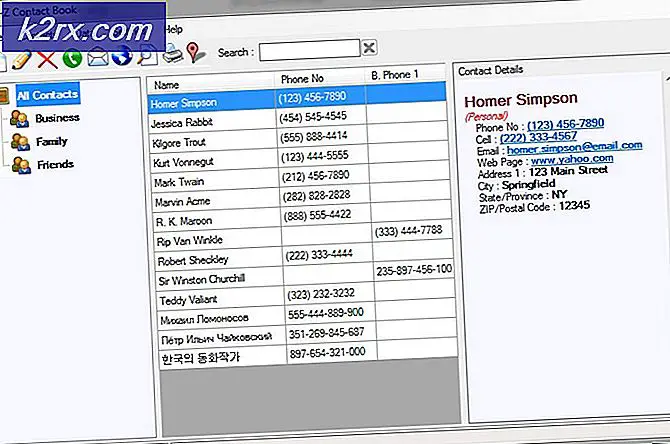Click phone cell 555-444-889-900
This screenshot has width=670, height=444.
[326, 314]
